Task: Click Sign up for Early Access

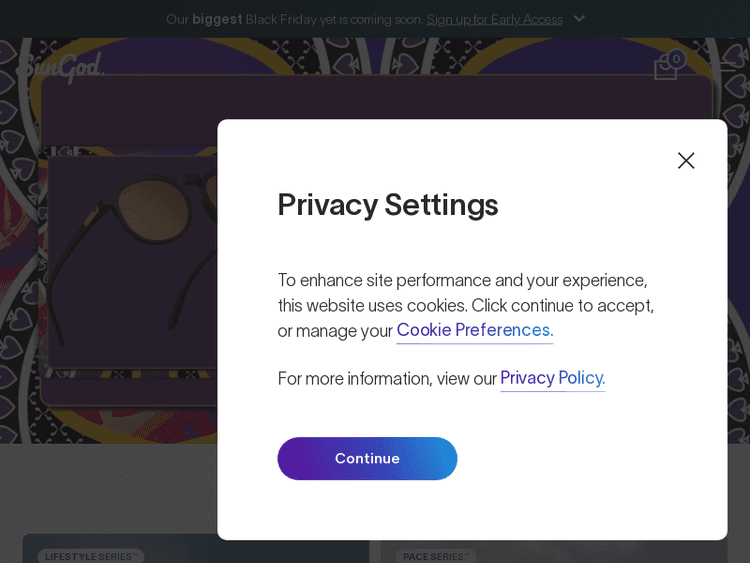Action: point(494,19)
